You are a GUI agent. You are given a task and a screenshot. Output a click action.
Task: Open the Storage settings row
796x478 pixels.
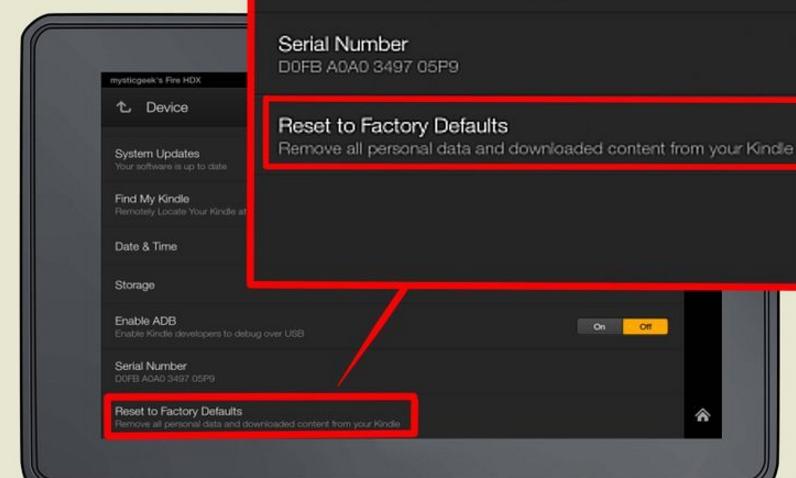point(175,285)
